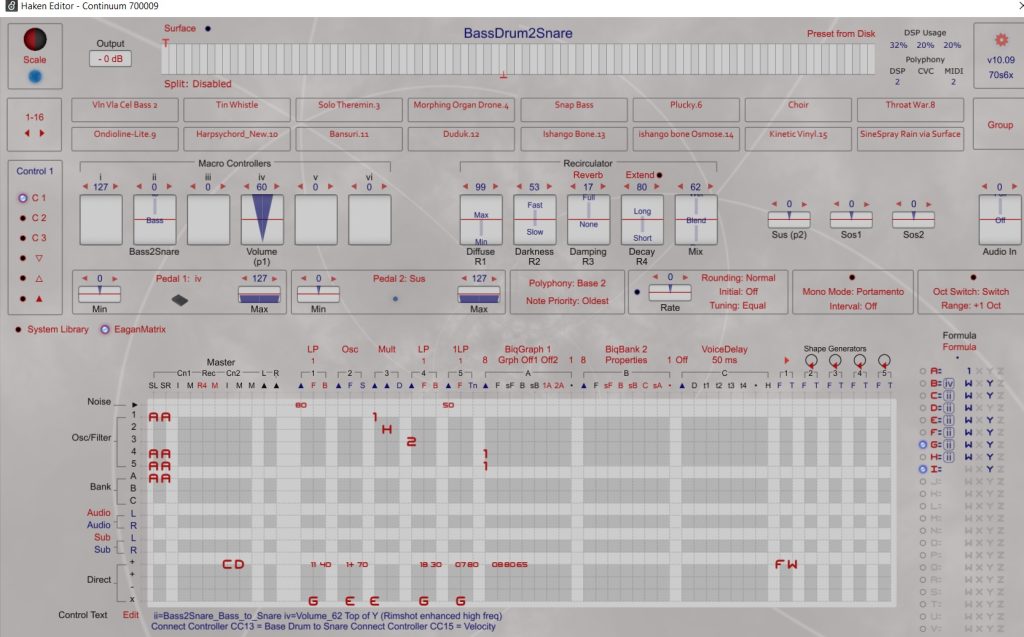This screenshot has height=637, width=1024.
Task: Click Note Priority: Oldest setting
Action: pyautogui.click(x=567, y=301)
